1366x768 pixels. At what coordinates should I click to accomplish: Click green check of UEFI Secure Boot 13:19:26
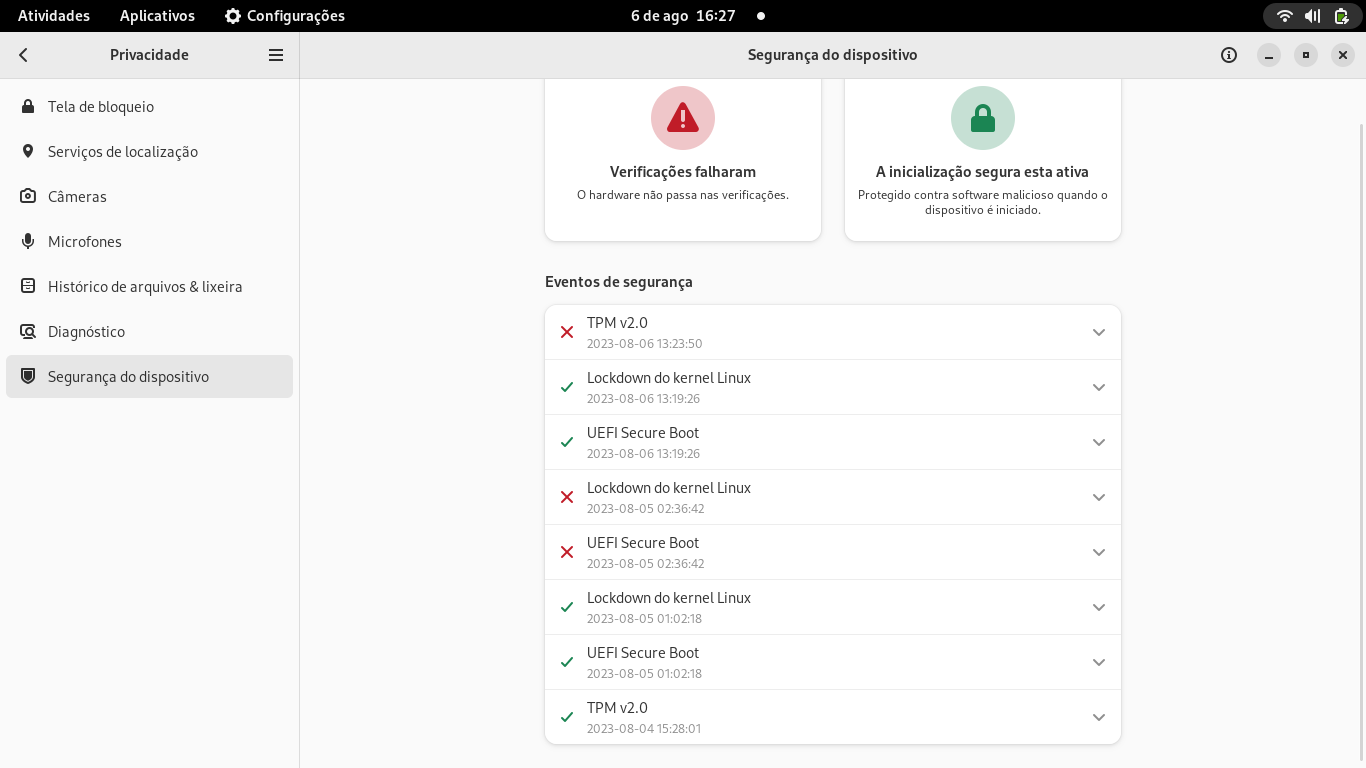pyautogui.click(x=567, y=442)
